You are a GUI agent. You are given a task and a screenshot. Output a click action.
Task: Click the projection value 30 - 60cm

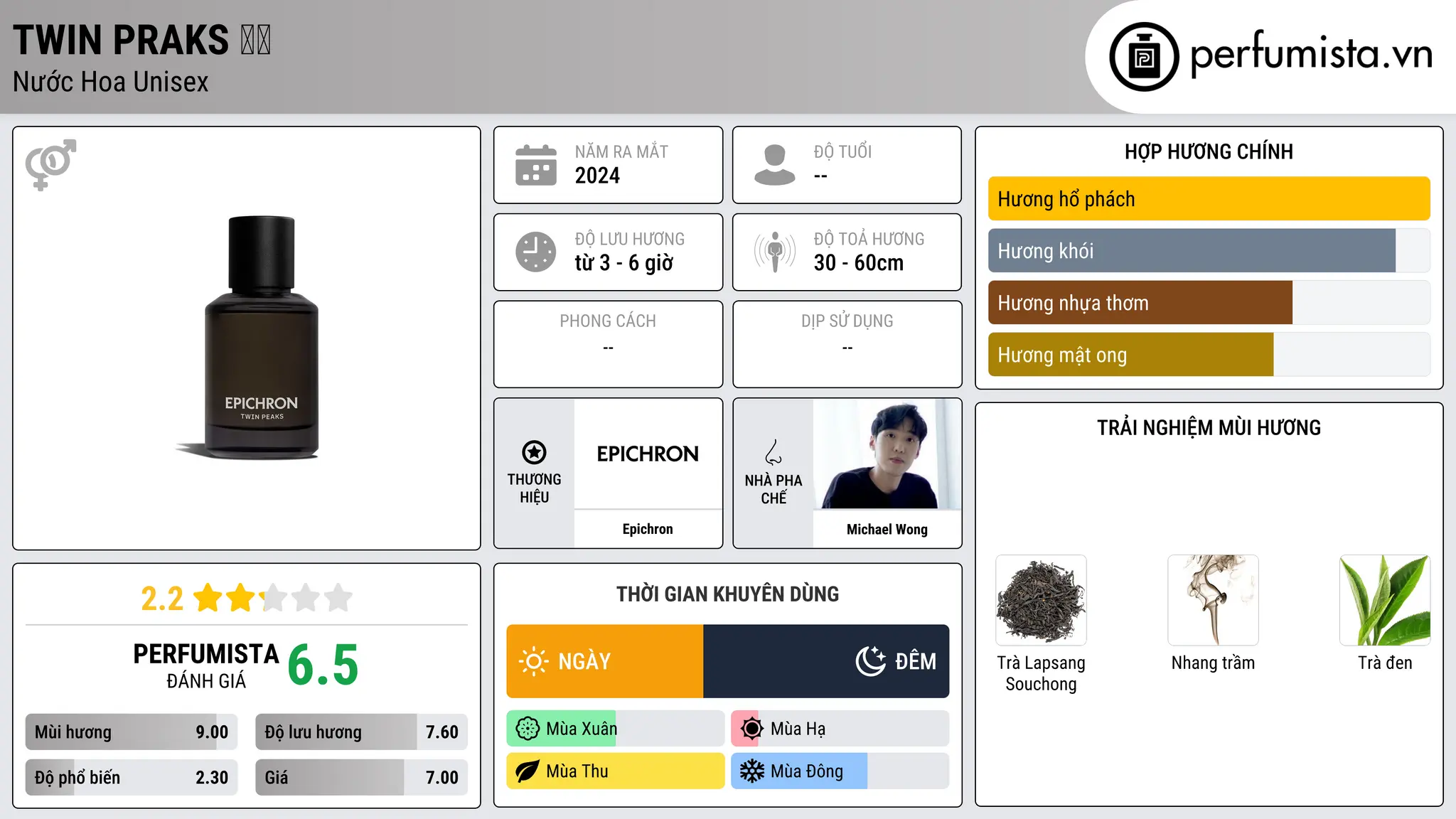click(x=859, y=263)
